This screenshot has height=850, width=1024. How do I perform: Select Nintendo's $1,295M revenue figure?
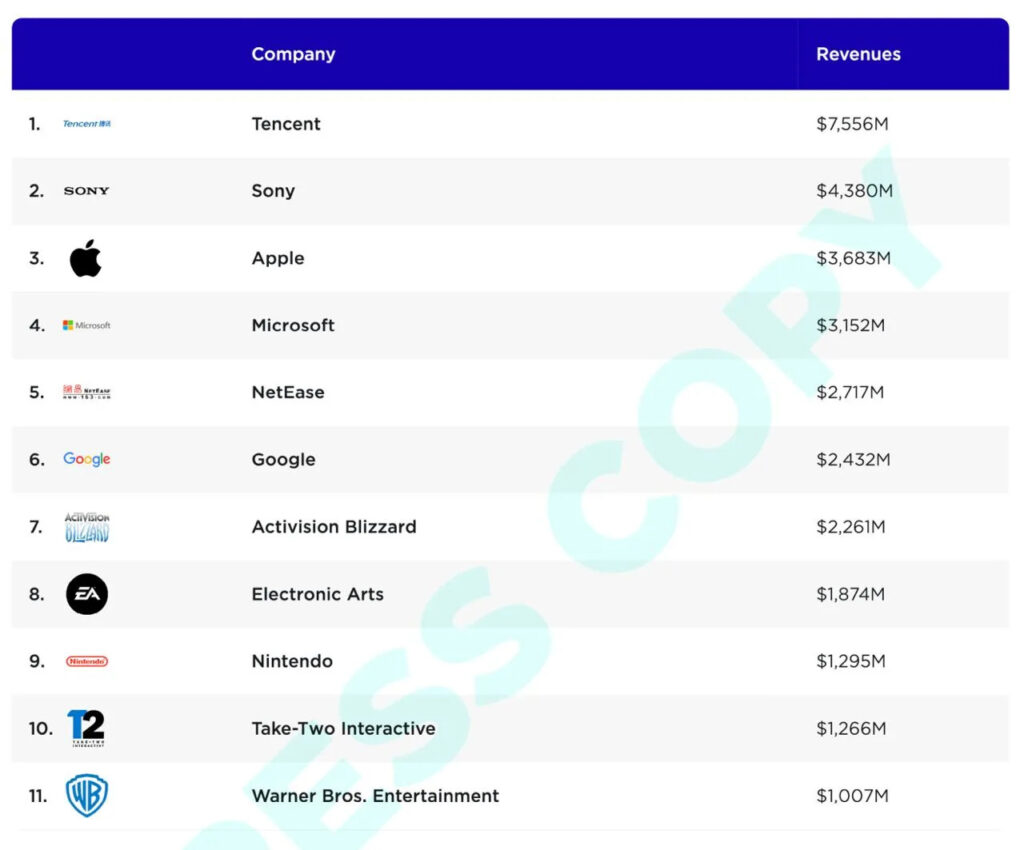pos(851,661)
